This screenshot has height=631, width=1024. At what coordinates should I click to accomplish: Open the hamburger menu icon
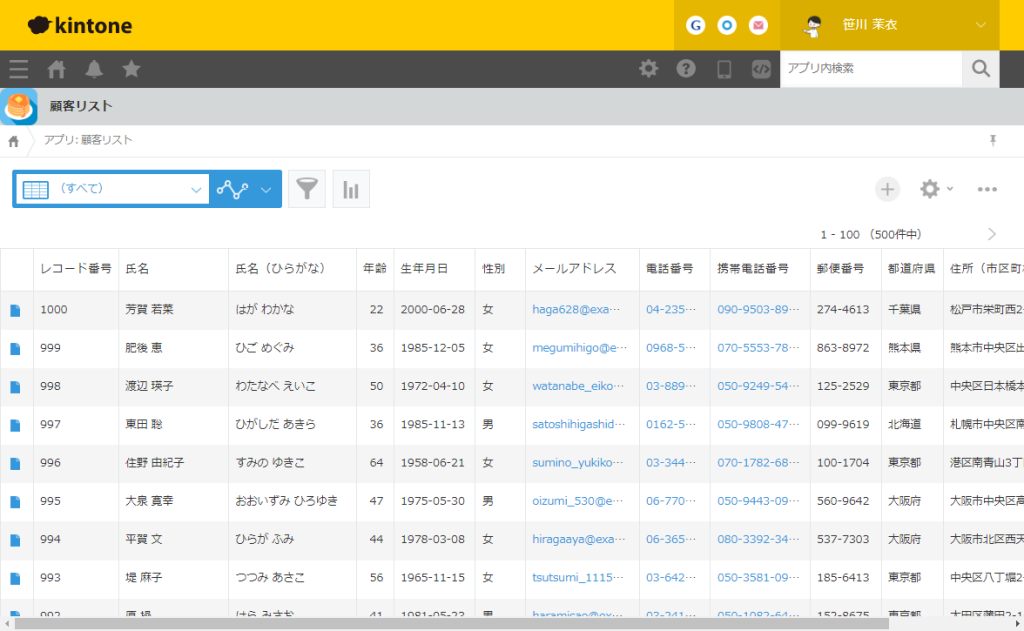(18, 69)
